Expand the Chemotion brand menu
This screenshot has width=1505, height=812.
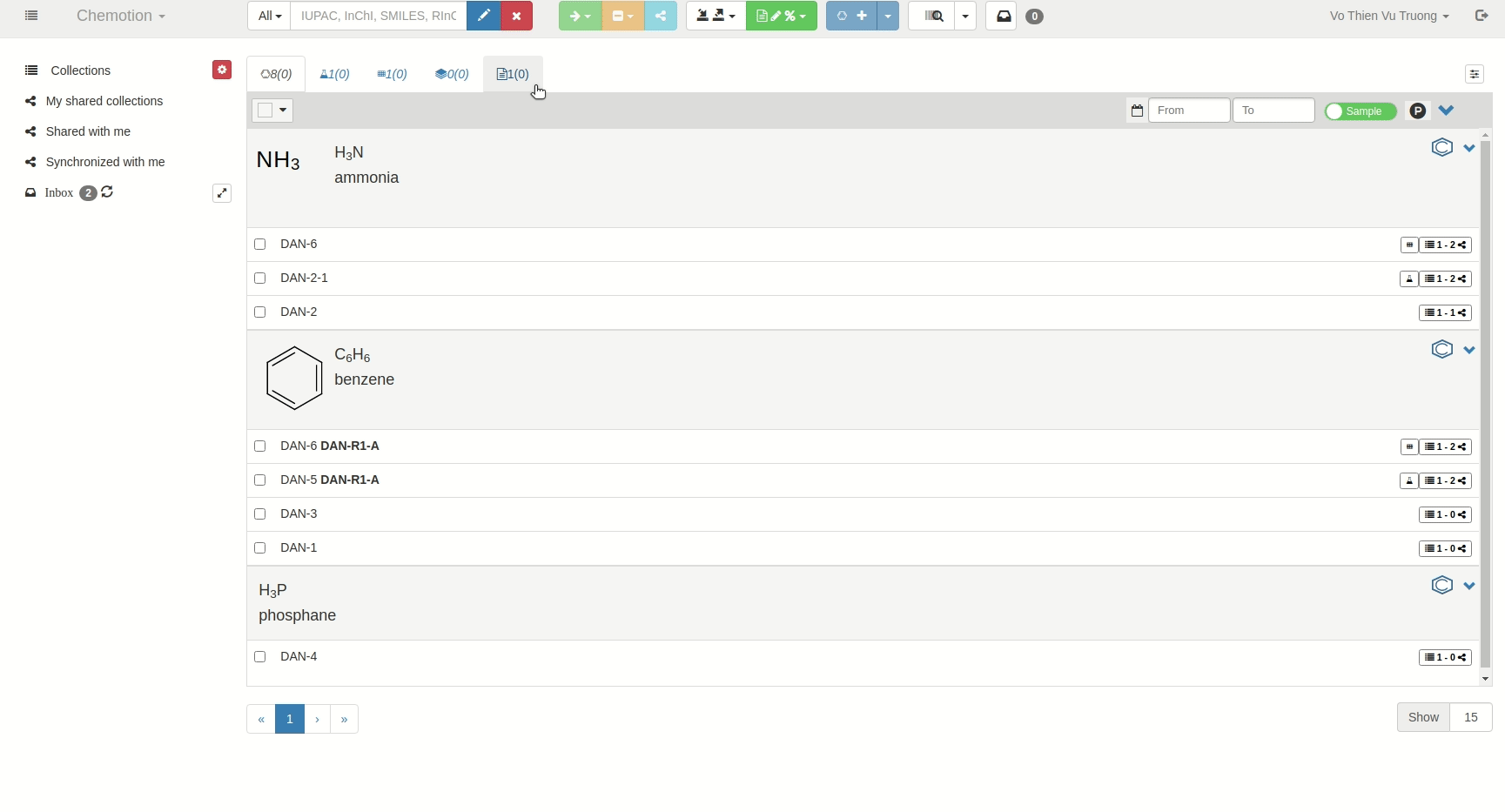tap(120, 16)
